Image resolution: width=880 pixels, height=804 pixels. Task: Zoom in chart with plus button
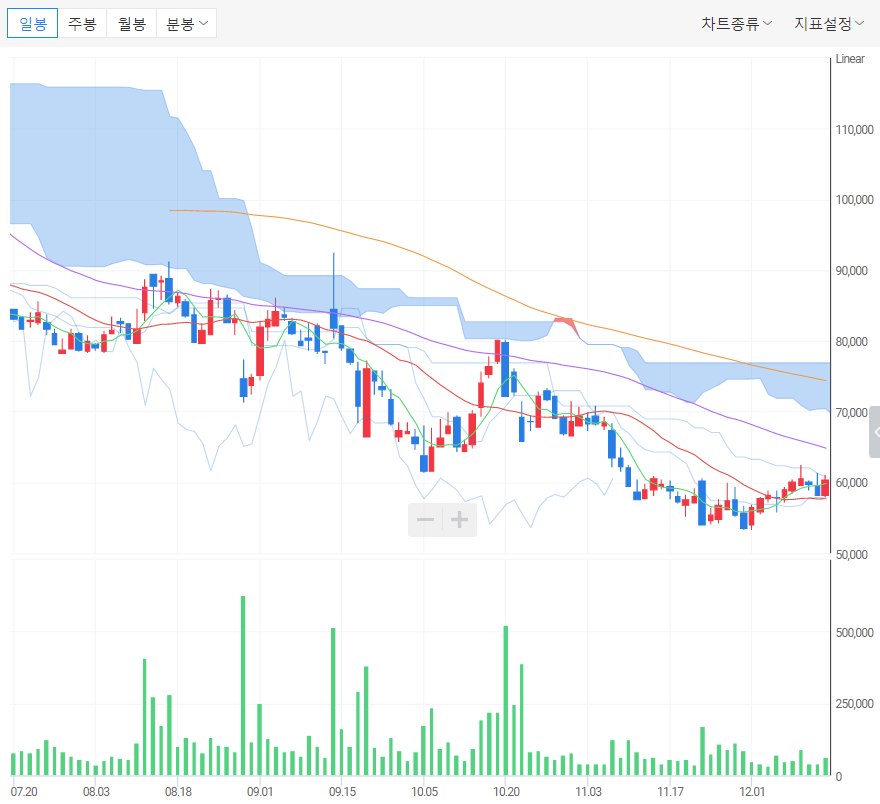point(460,520)
